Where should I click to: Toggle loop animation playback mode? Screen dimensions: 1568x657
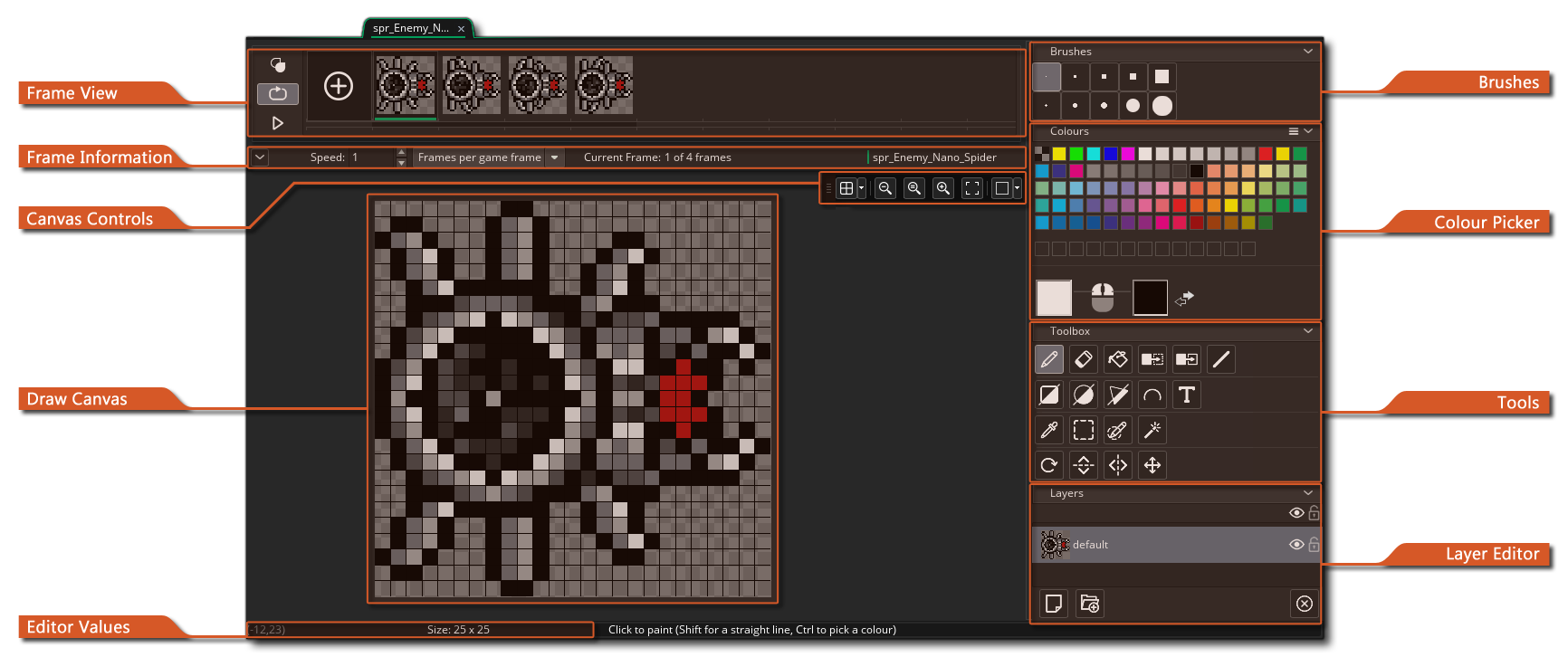(278, 93)
